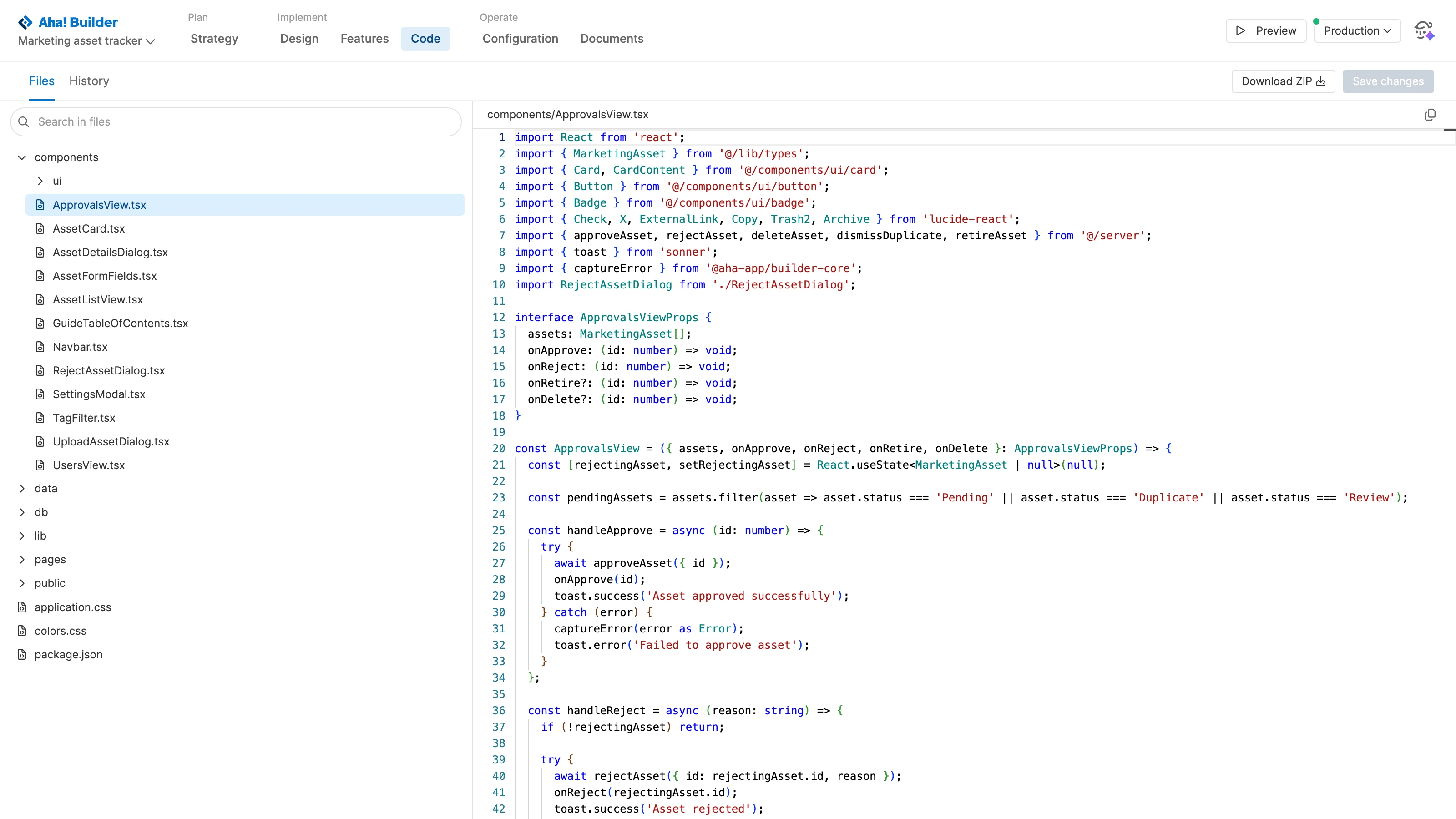Switch to the History tab
The image size is (1456, 819).
pyautogui.click(x=89, y=81)
